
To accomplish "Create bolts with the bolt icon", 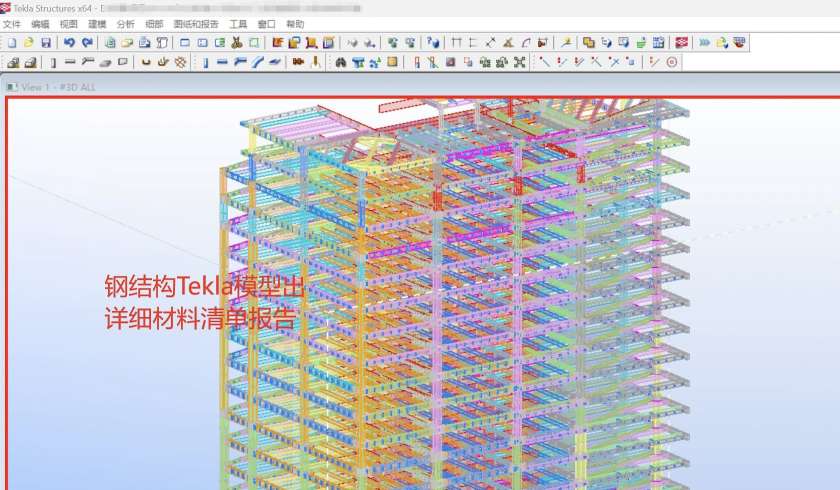I will click(298, 63).
